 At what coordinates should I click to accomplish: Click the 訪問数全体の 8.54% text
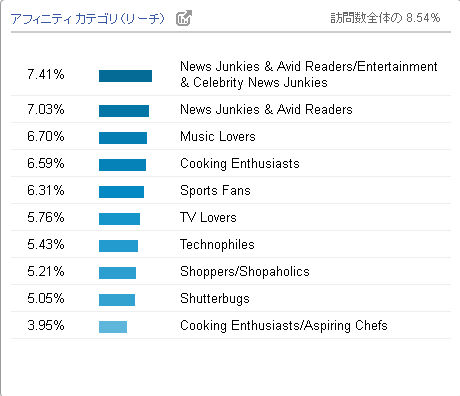385,18
